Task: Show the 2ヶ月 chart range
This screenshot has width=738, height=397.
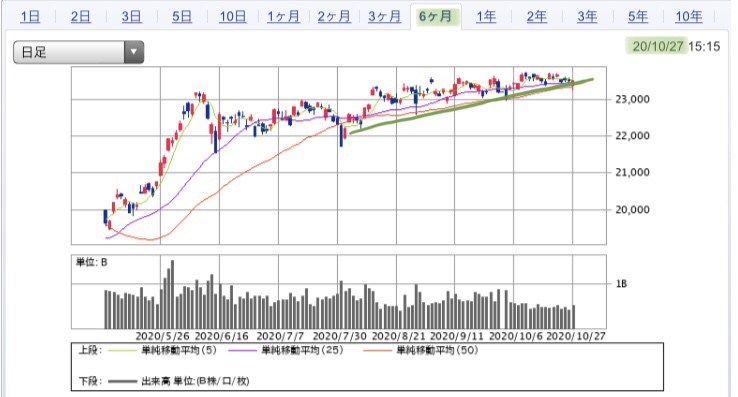Action: [334, 17]
